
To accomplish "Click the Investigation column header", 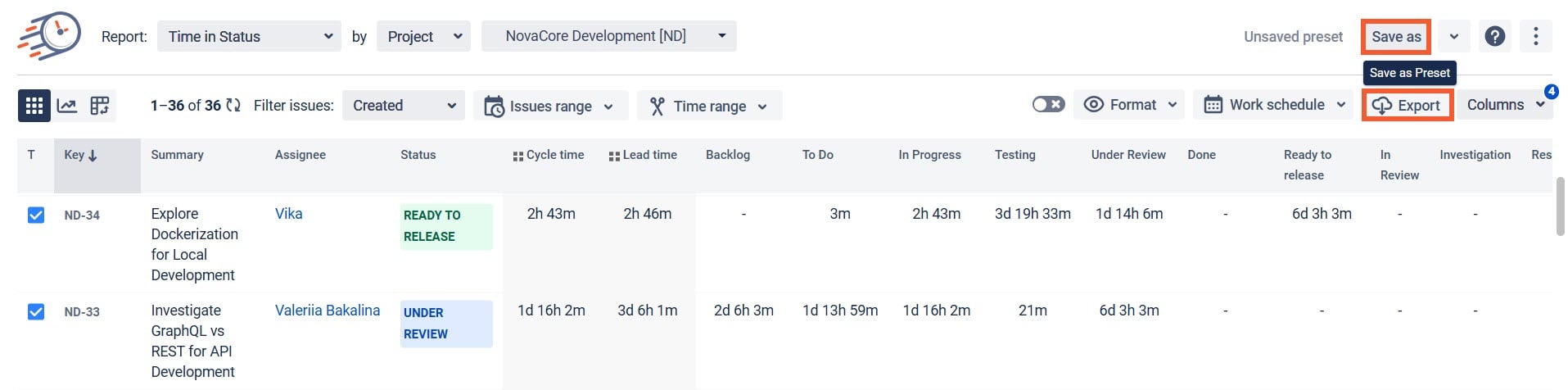I will (x=1475, y=155).
